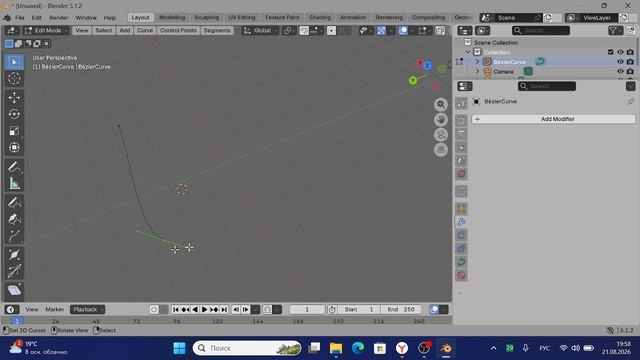Toggle camera view with the camera gizmo

tap(441, 135)
